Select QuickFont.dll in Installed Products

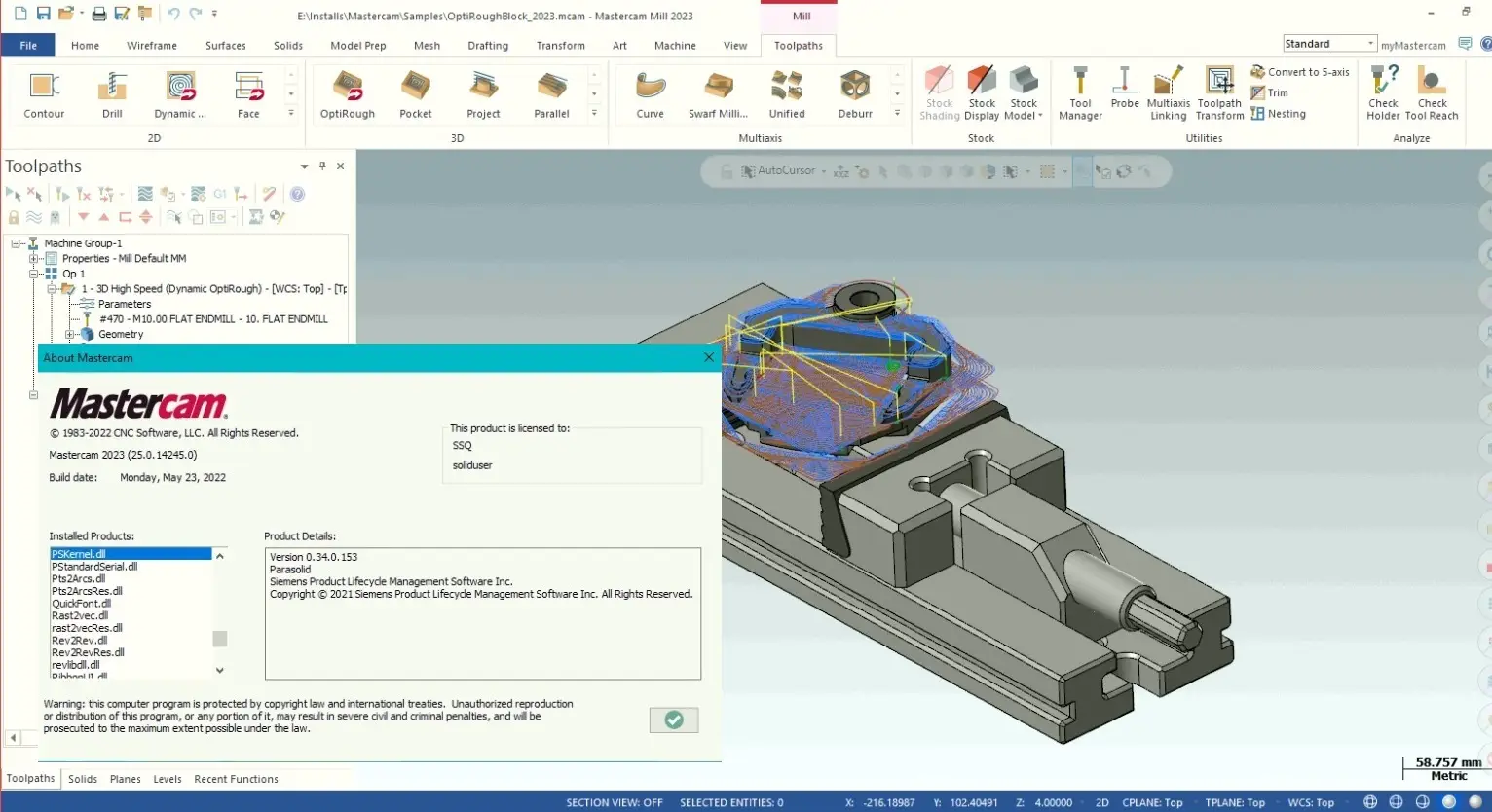pyautogui.click(x=82, y=604)
